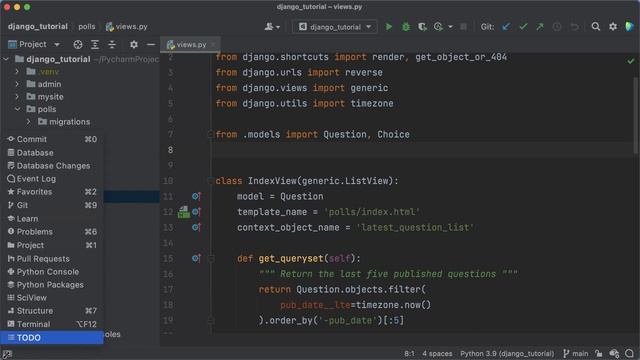Screen dimensions: 640x360
Task: Show Git history clock icon
Action: (x=557, y=27)
